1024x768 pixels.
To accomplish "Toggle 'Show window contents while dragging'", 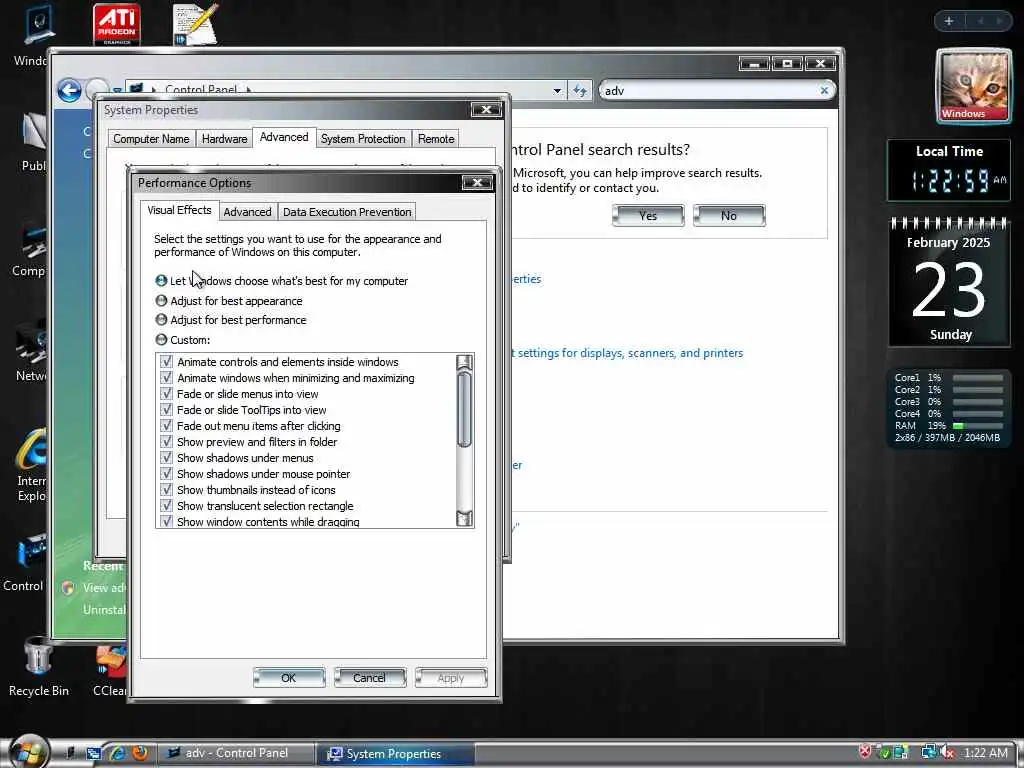I will point(167,521).
